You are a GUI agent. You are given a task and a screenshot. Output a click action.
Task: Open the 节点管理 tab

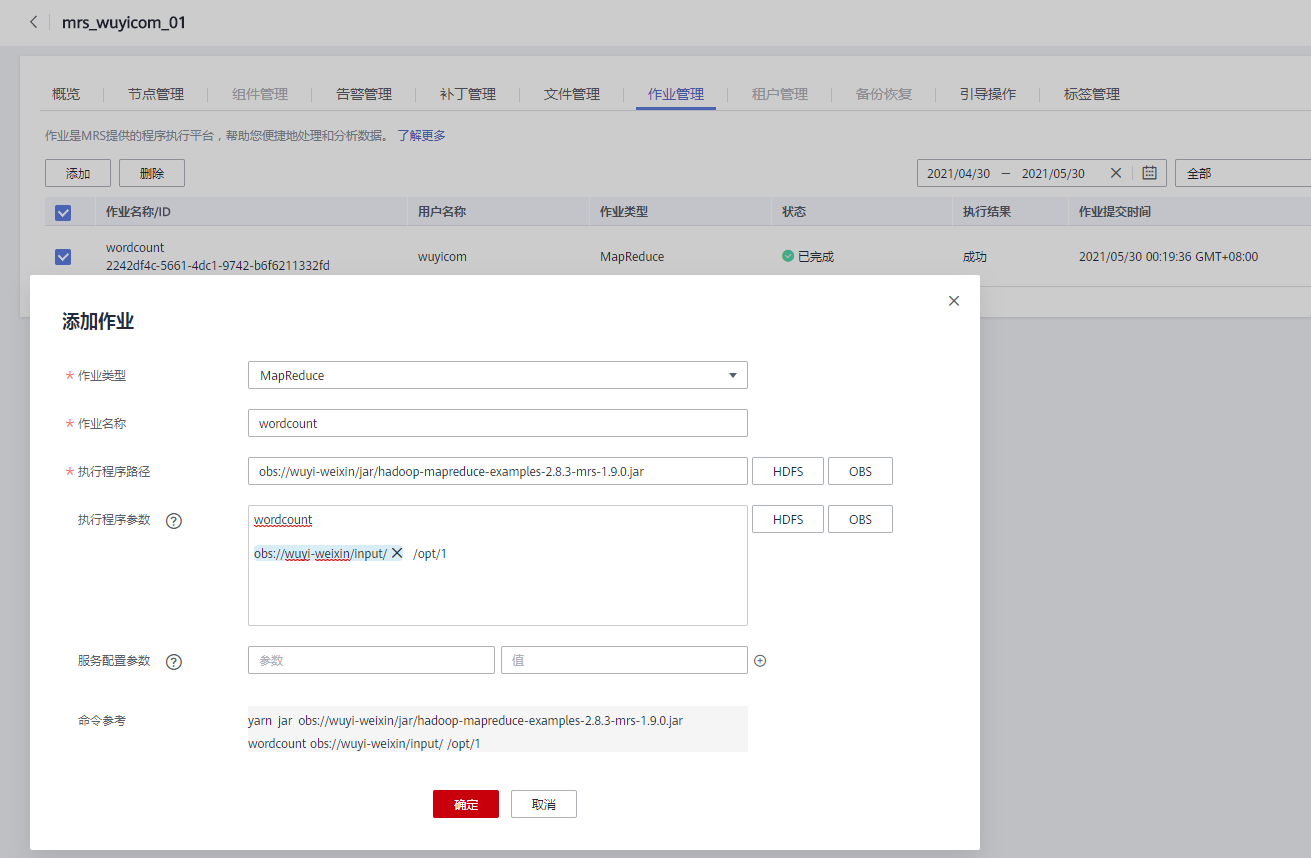(156, 94)
